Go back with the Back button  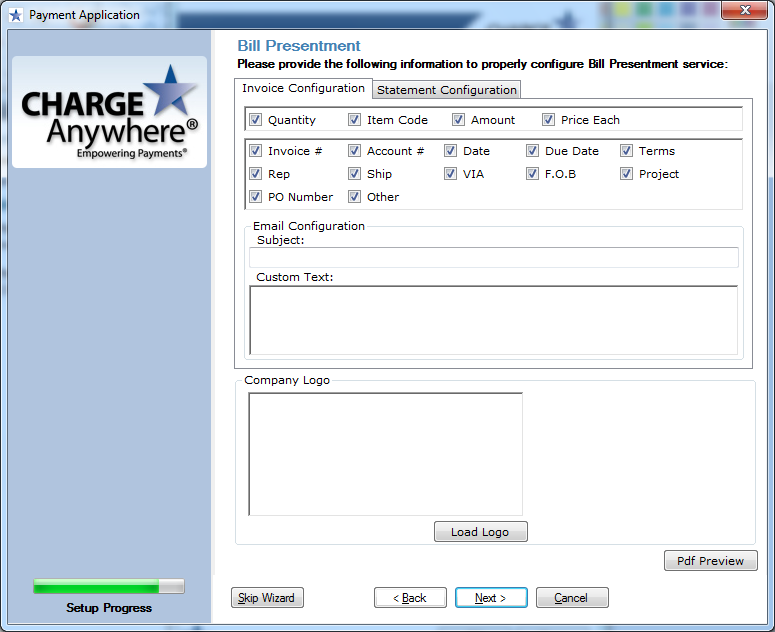(410, 598)
